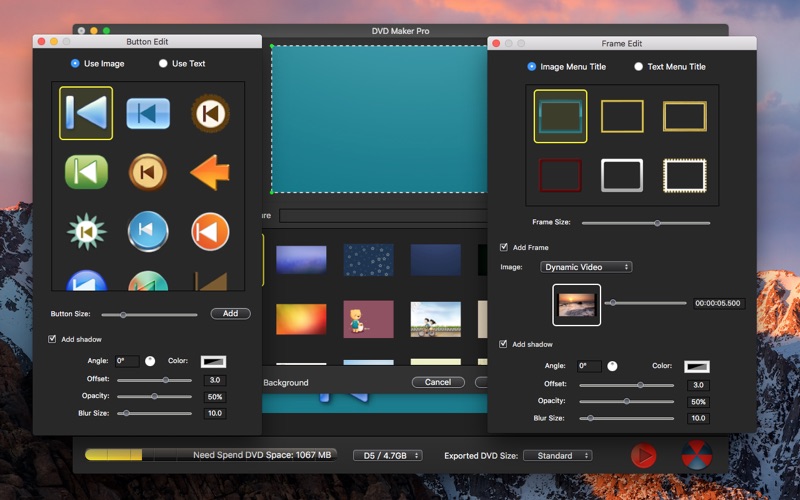Click the Button Edit Offset slider

pyautogui.click(x=154, y=380)
